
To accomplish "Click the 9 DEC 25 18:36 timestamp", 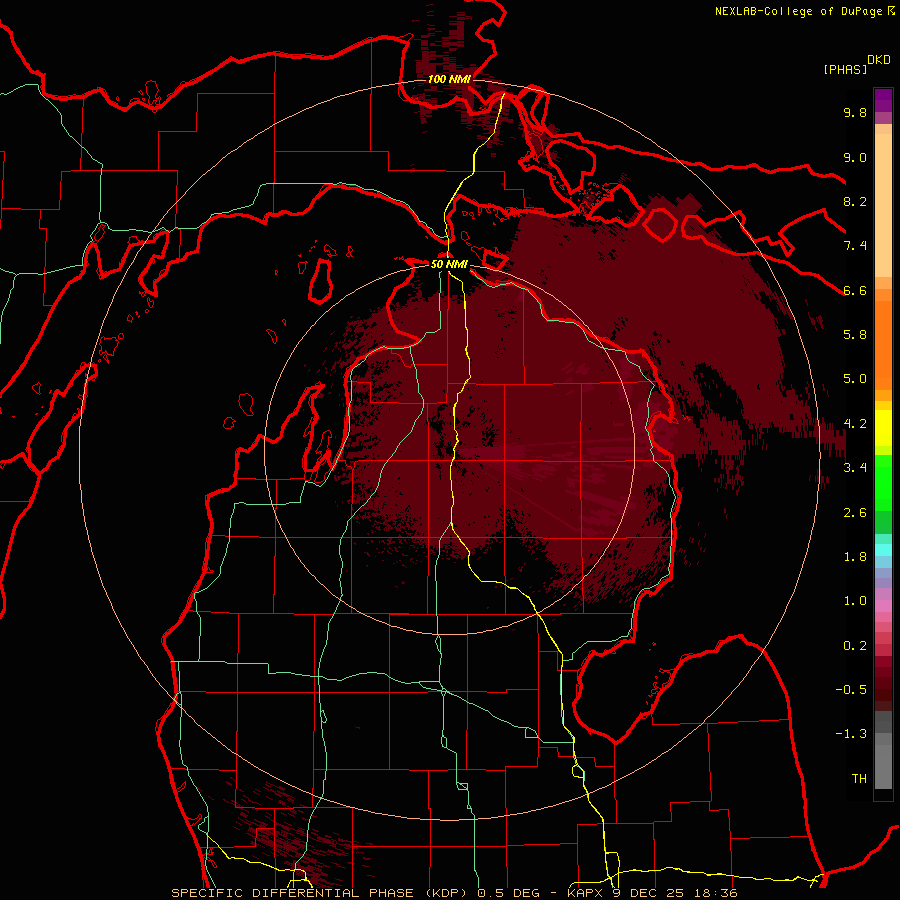I will coord(676,893).
